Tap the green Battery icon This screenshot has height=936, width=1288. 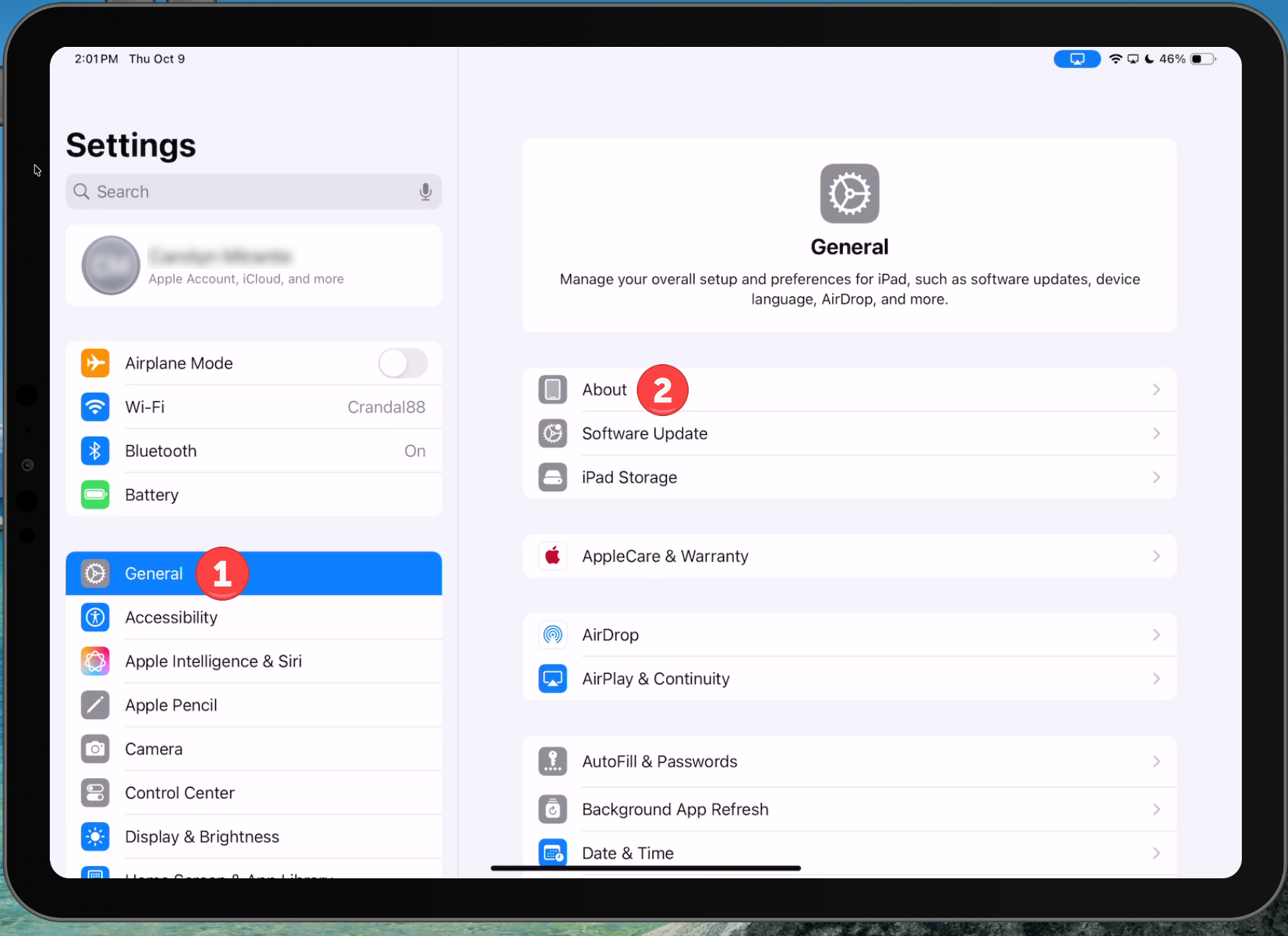click(x=95, y=495)
